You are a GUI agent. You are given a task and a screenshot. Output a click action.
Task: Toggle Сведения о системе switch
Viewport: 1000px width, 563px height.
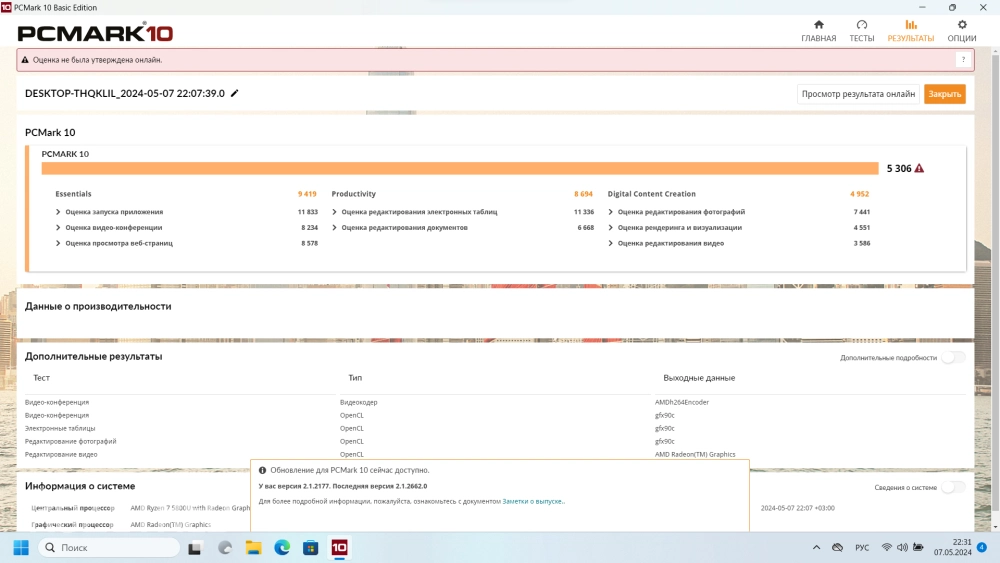coord(953,487)
